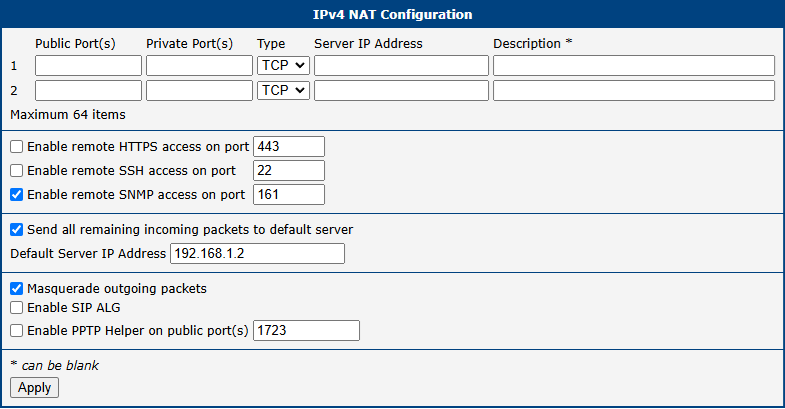Click row 2 Description field

click(634, 91)
